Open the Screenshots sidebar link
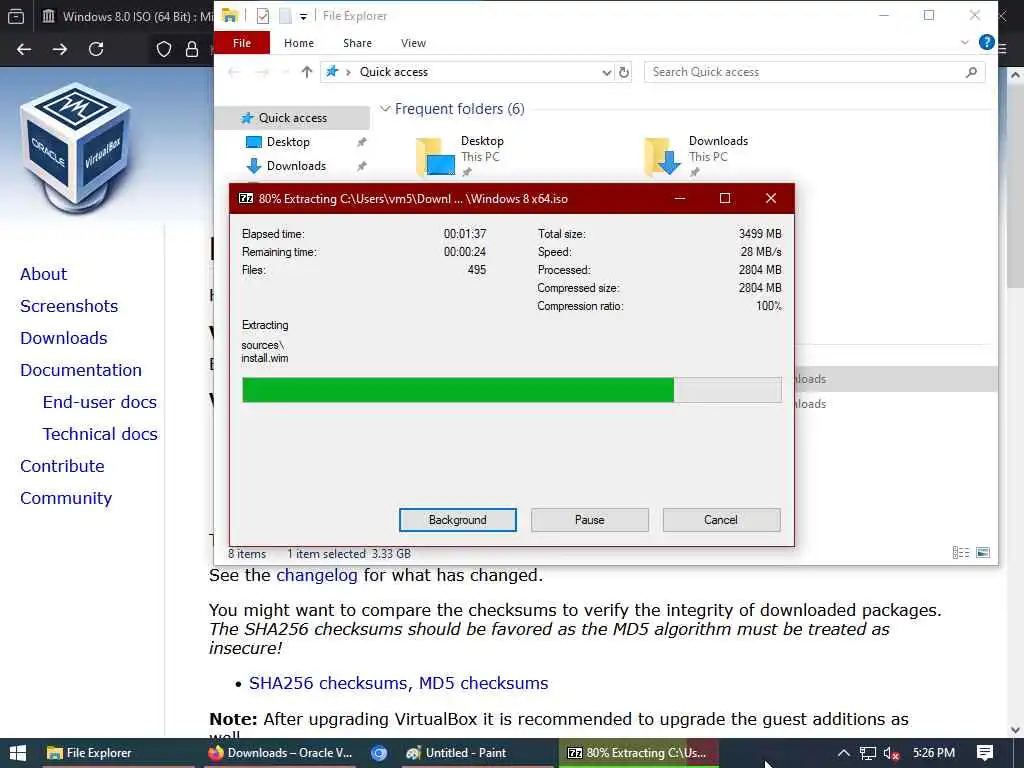1024x768 pixels. coord(69,306)
